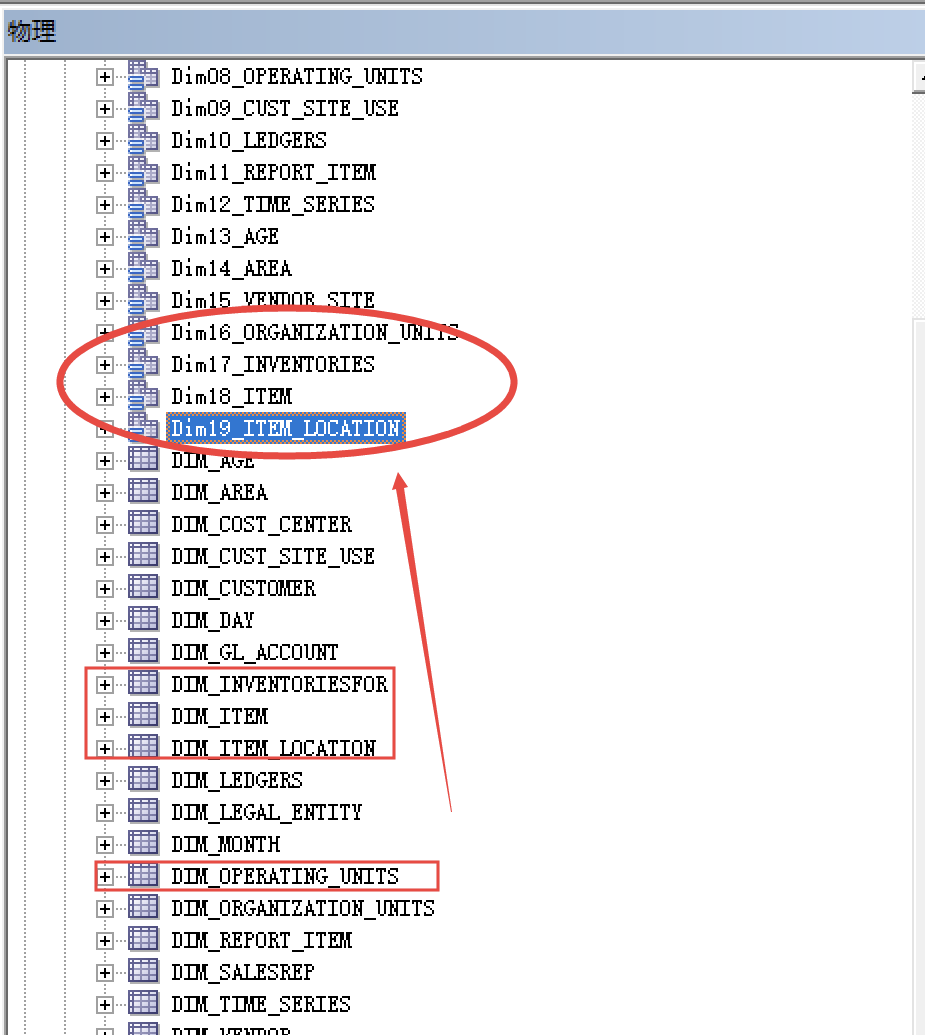
Task: Select the Dim19_ITEM_LOCATION tree item
Action: click(x=285, y=428)
